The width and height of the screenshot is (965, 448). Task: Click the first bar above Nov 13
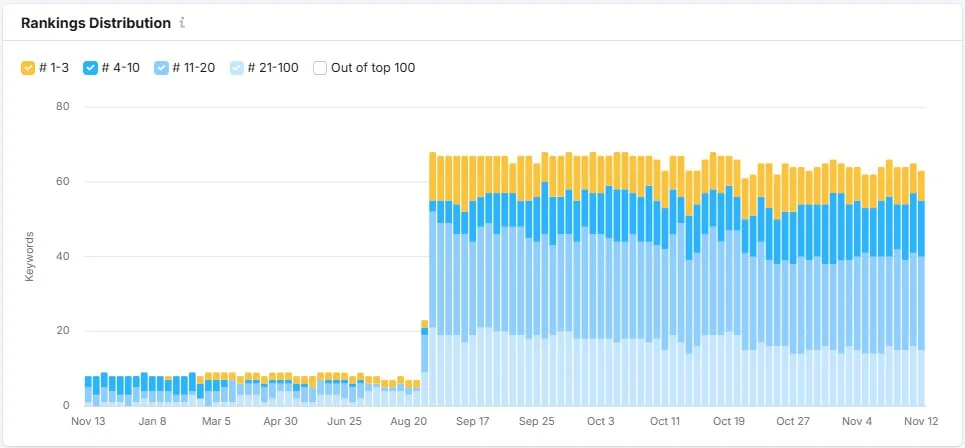(88, 391)
